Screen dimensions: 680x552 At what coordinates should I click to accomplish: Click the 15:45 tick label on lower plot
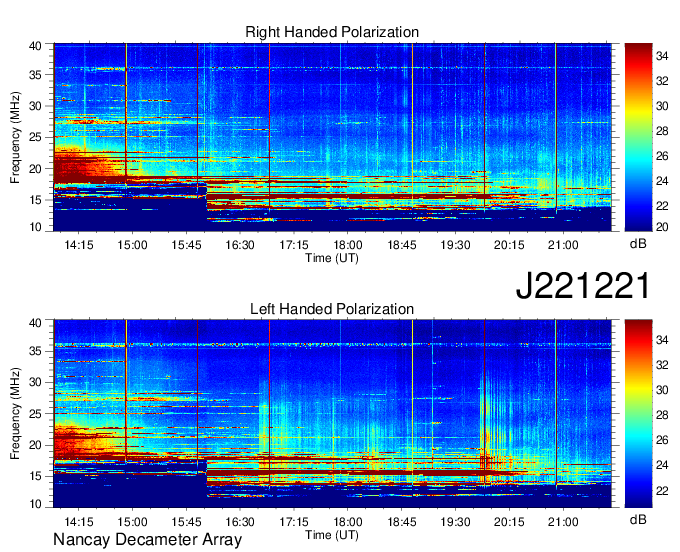pyautogui.click(x=186, y=522)
